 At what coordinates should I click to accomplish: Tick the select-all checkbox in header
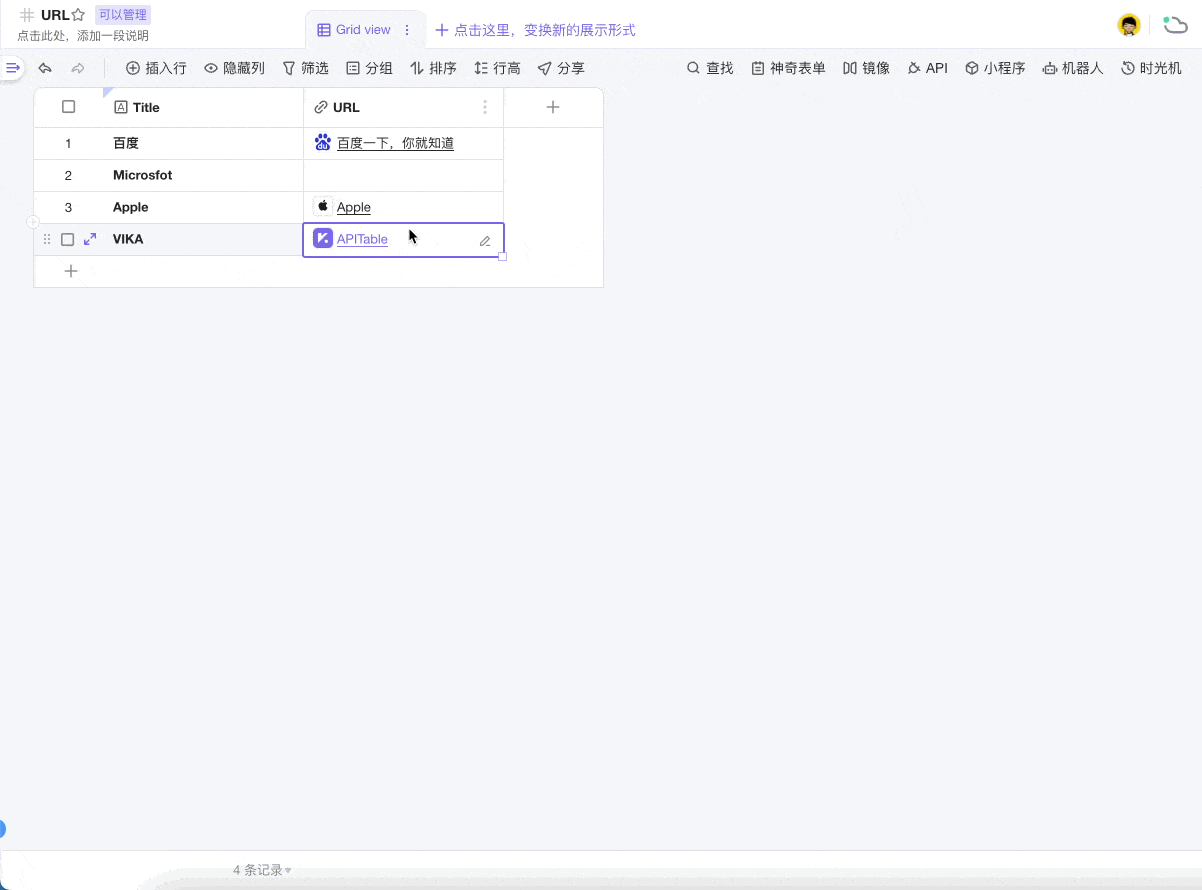[x=69, y=107]
